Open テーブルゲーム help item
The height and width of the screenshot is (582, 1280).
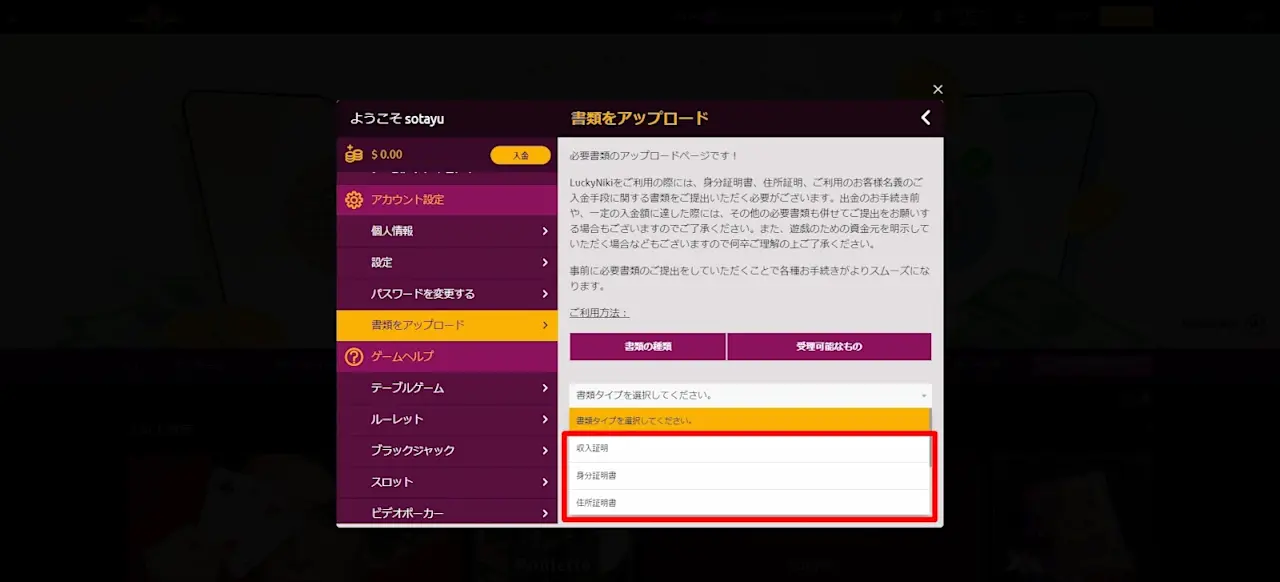point(447,388)
